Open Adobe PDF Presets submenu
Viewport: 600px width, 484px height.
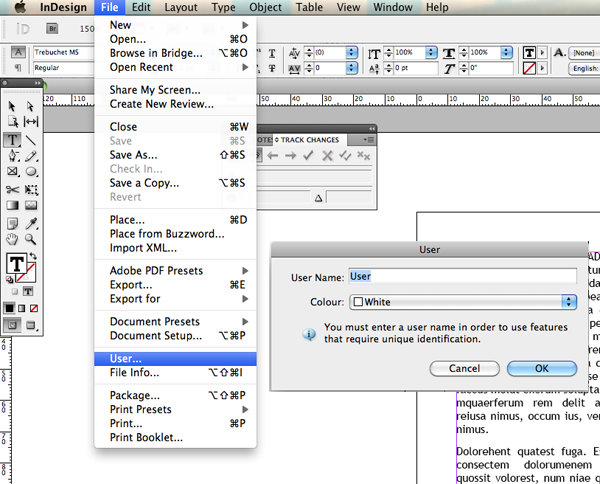click(175, 271)
